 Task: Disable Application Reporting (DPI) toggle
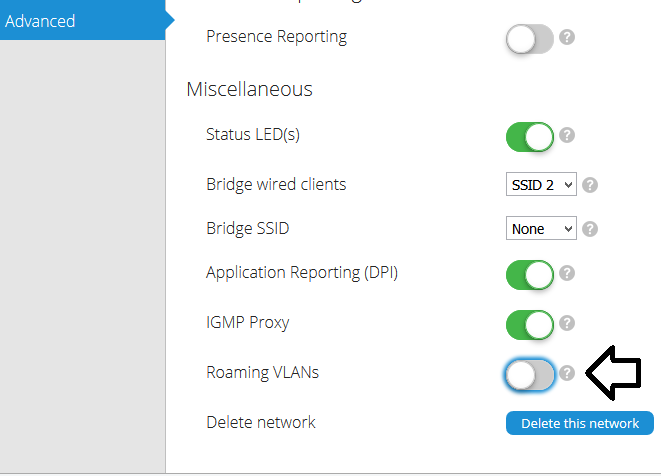(530, 275)
